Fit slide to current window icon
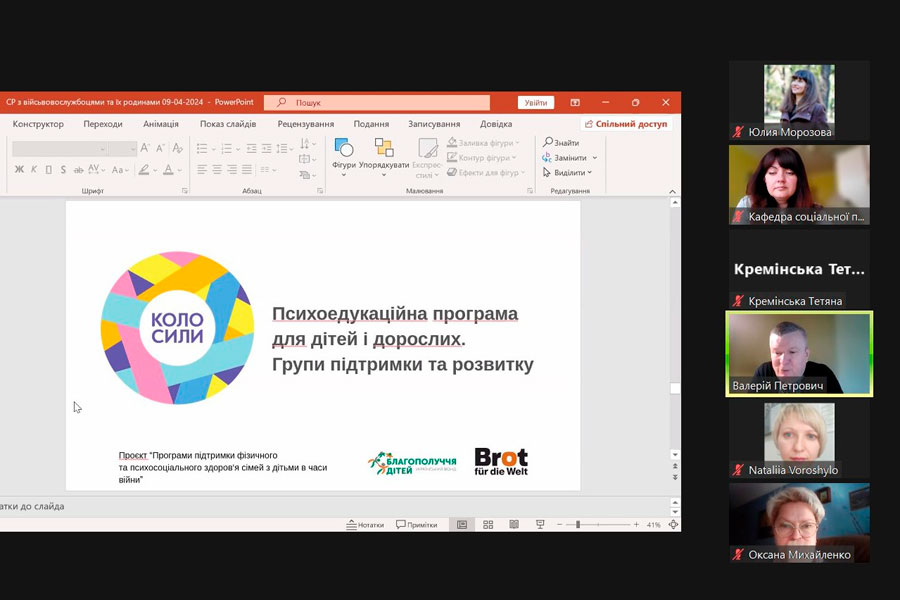 (673, 524)
